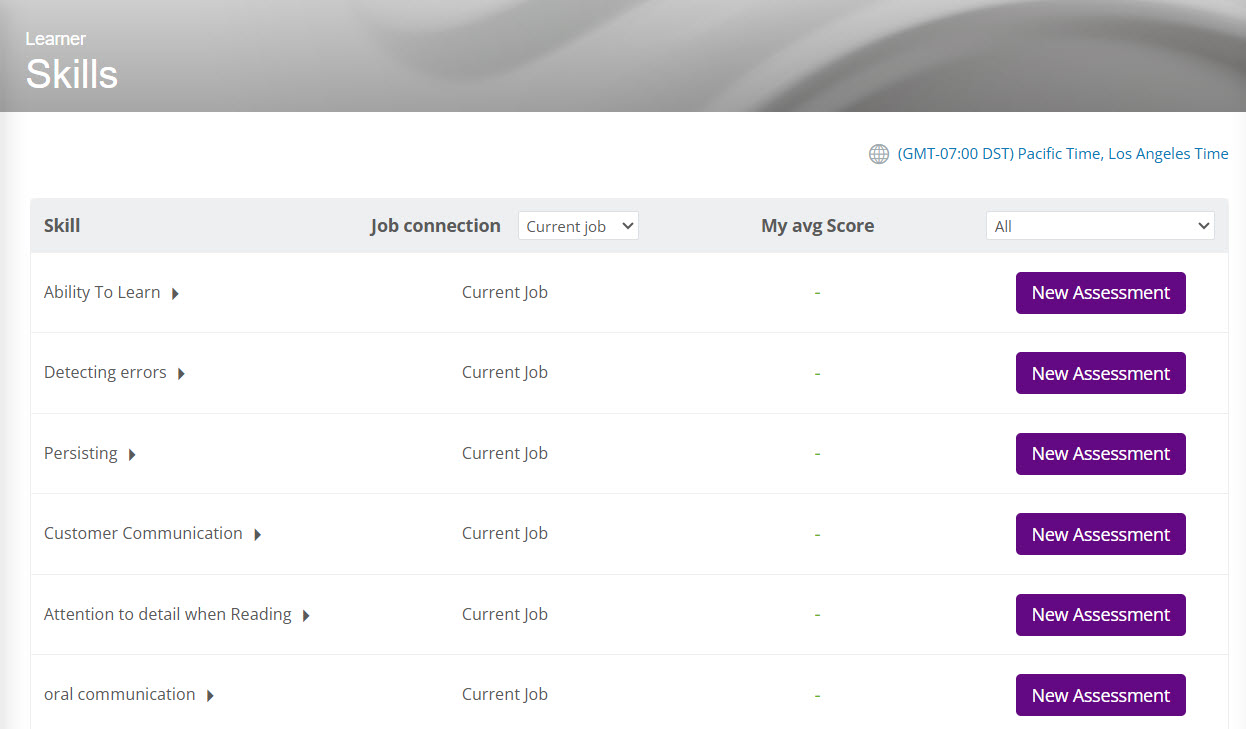Open the All score filter dropdown
Screen dimensions: 1246x729
1100,226
